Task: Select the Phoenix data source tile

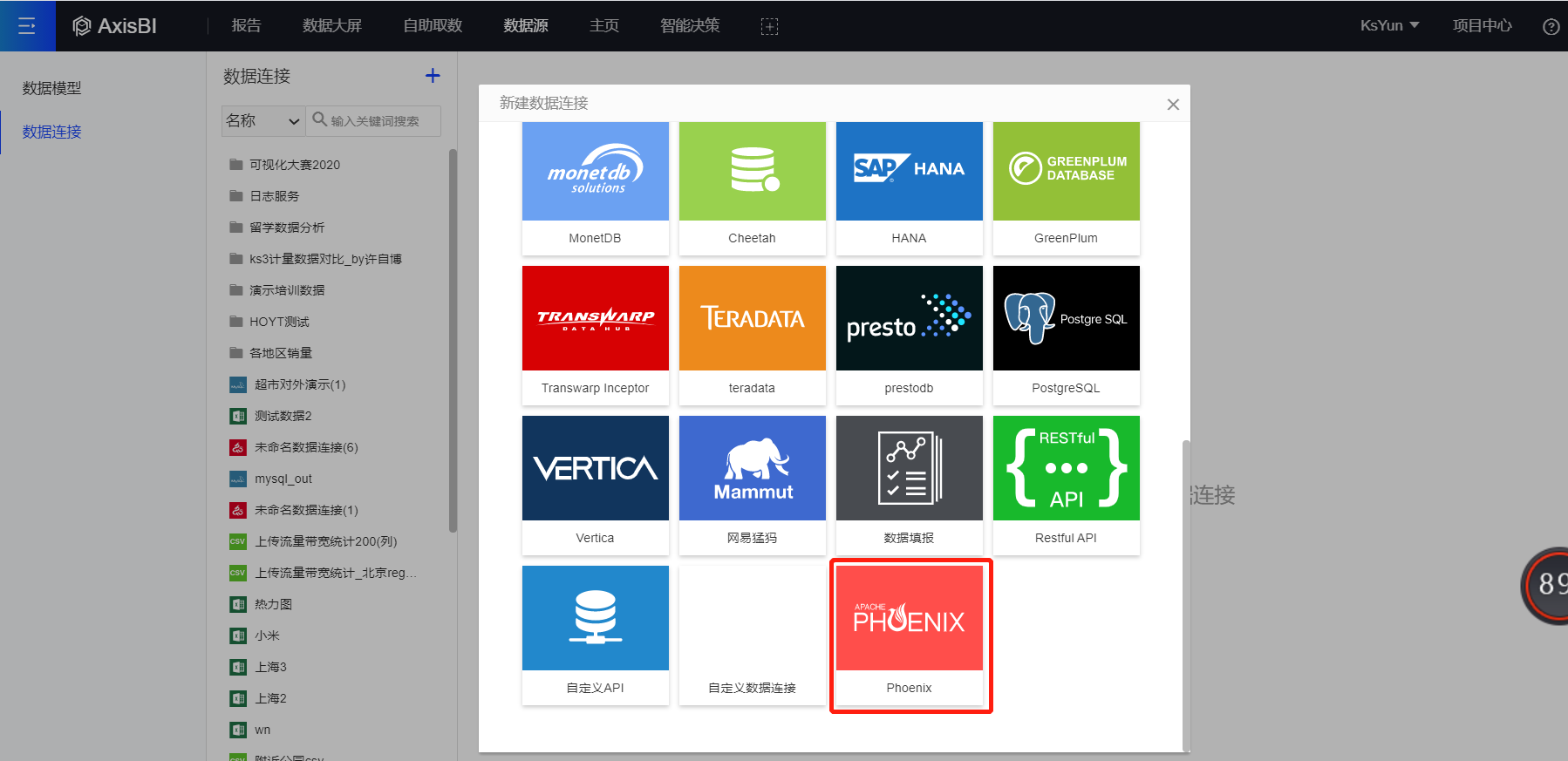Action: (909, 635)
